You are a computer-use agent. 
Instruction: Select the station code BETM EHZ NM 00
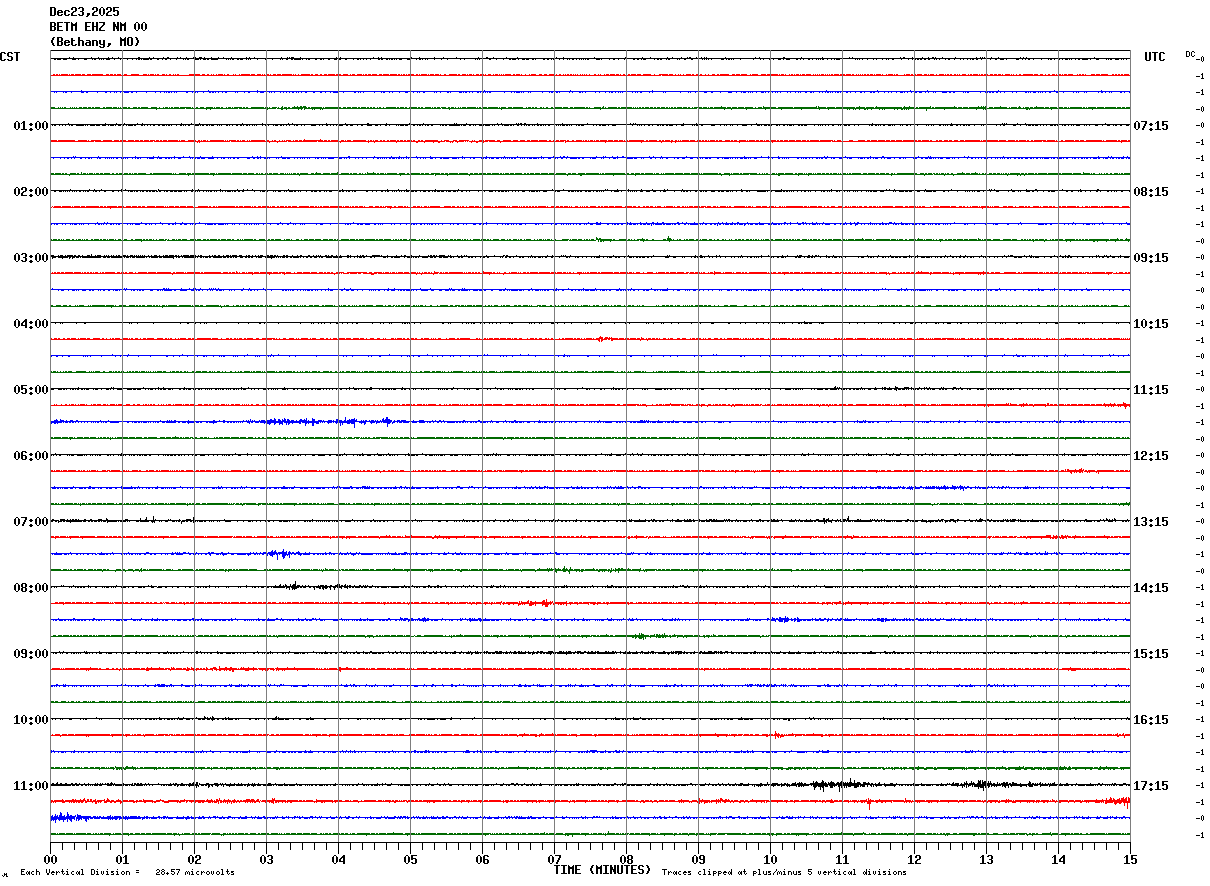tap(98, 27)
